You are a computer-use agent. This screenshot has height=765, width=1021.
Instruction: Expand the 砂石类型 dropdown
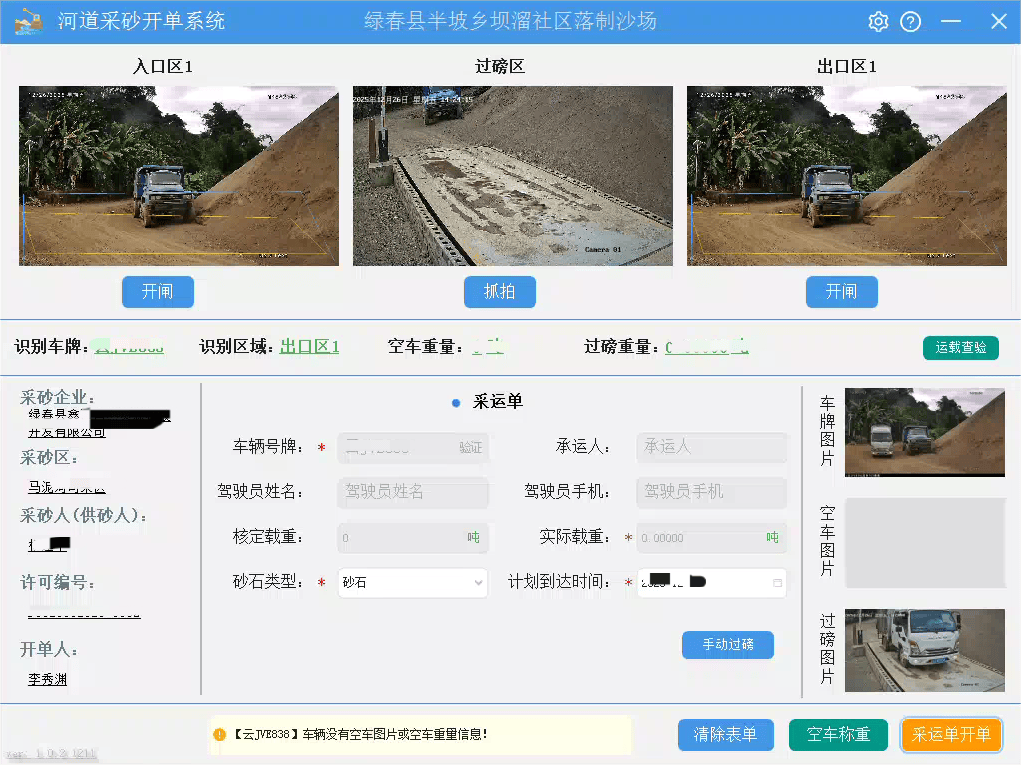(478, 582)
